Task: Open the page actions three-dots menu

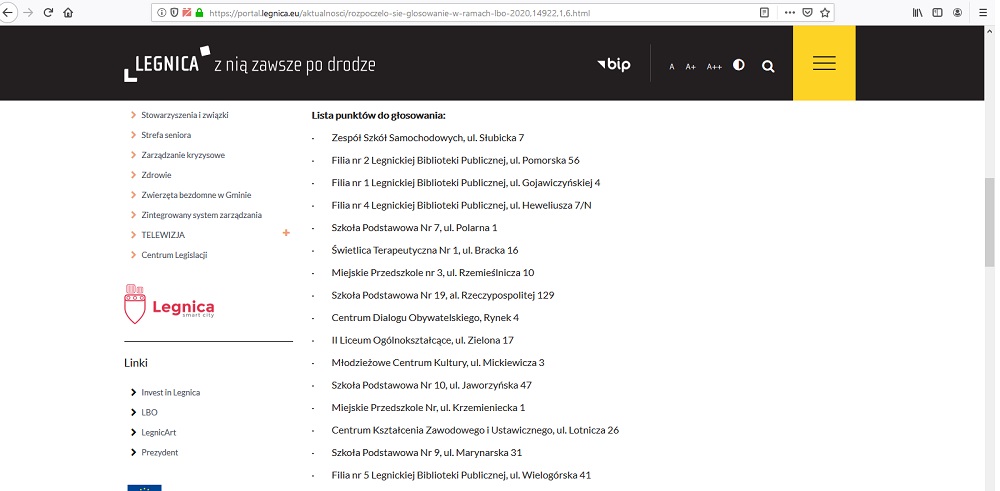Action: pyautogui.click(x=790, y=12)
